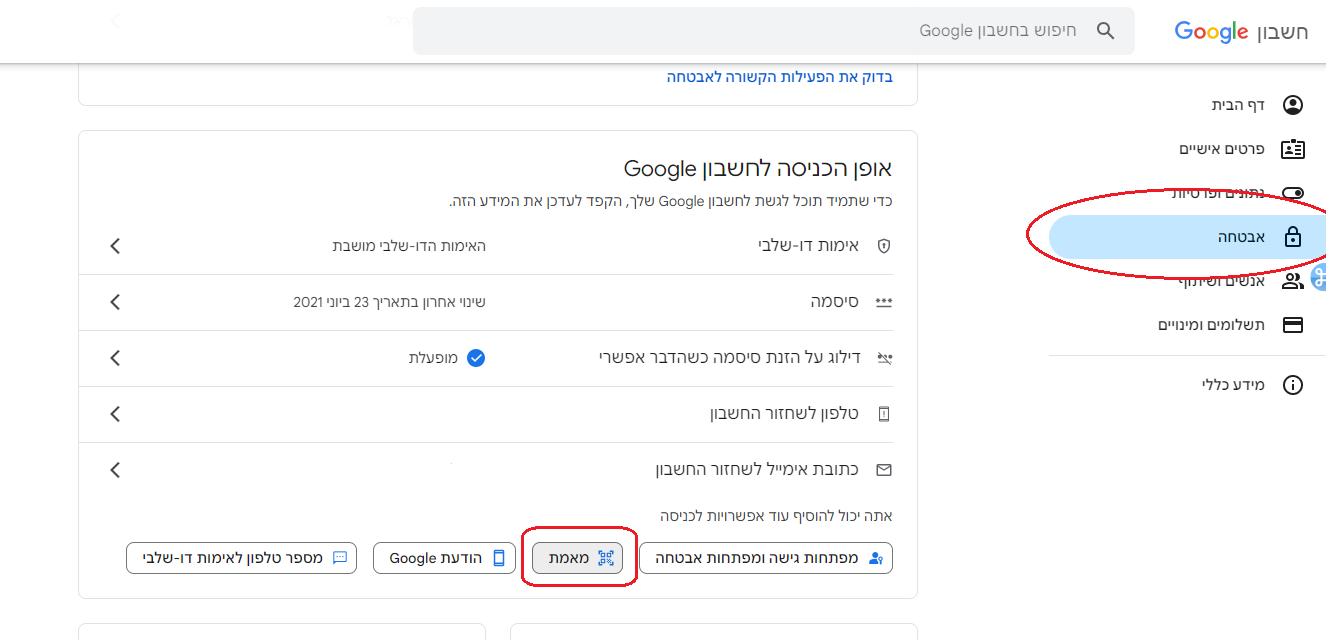The height and width of the screenshot is (640, 1326).
Task: Open the review security activity link
Action: [x=780, y=76]
